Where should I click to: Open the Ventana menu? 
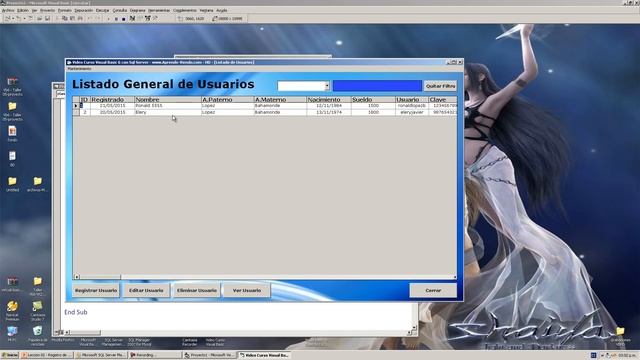tap(207, 10)
